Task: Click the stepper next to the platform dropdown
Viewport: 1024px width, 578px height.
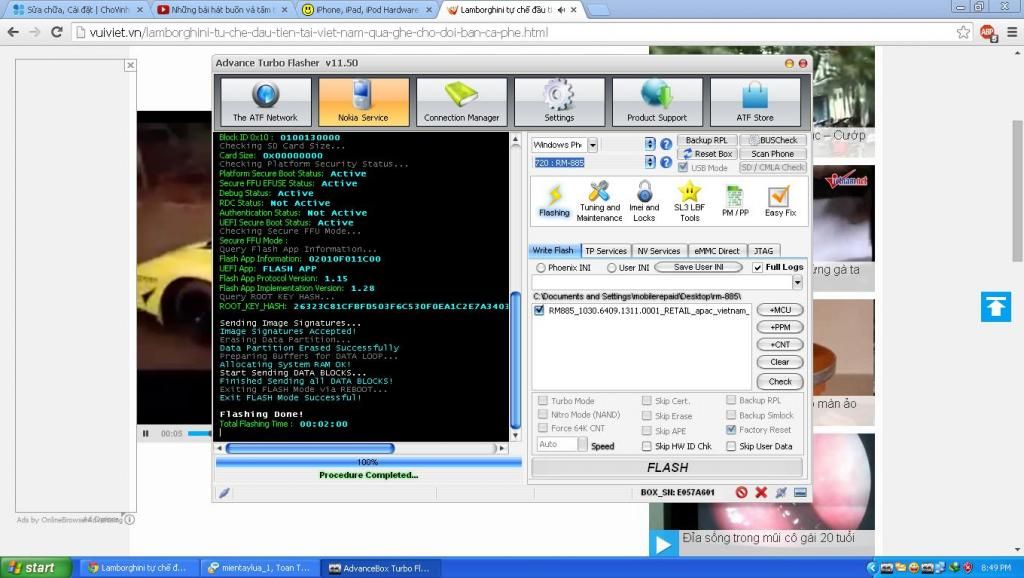Action: 650,144
